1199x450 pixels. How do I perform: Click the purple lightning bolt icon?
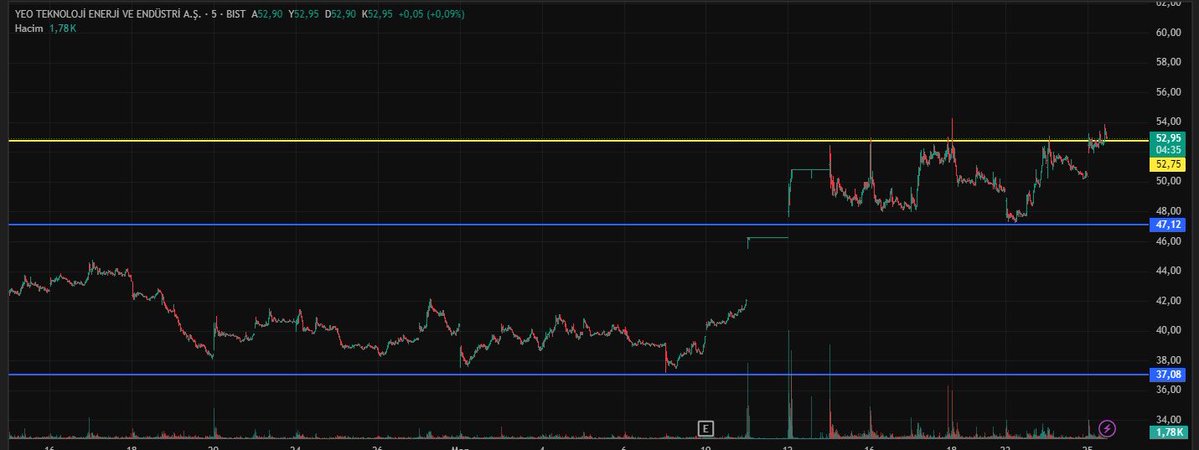(x=1106, y=428)
